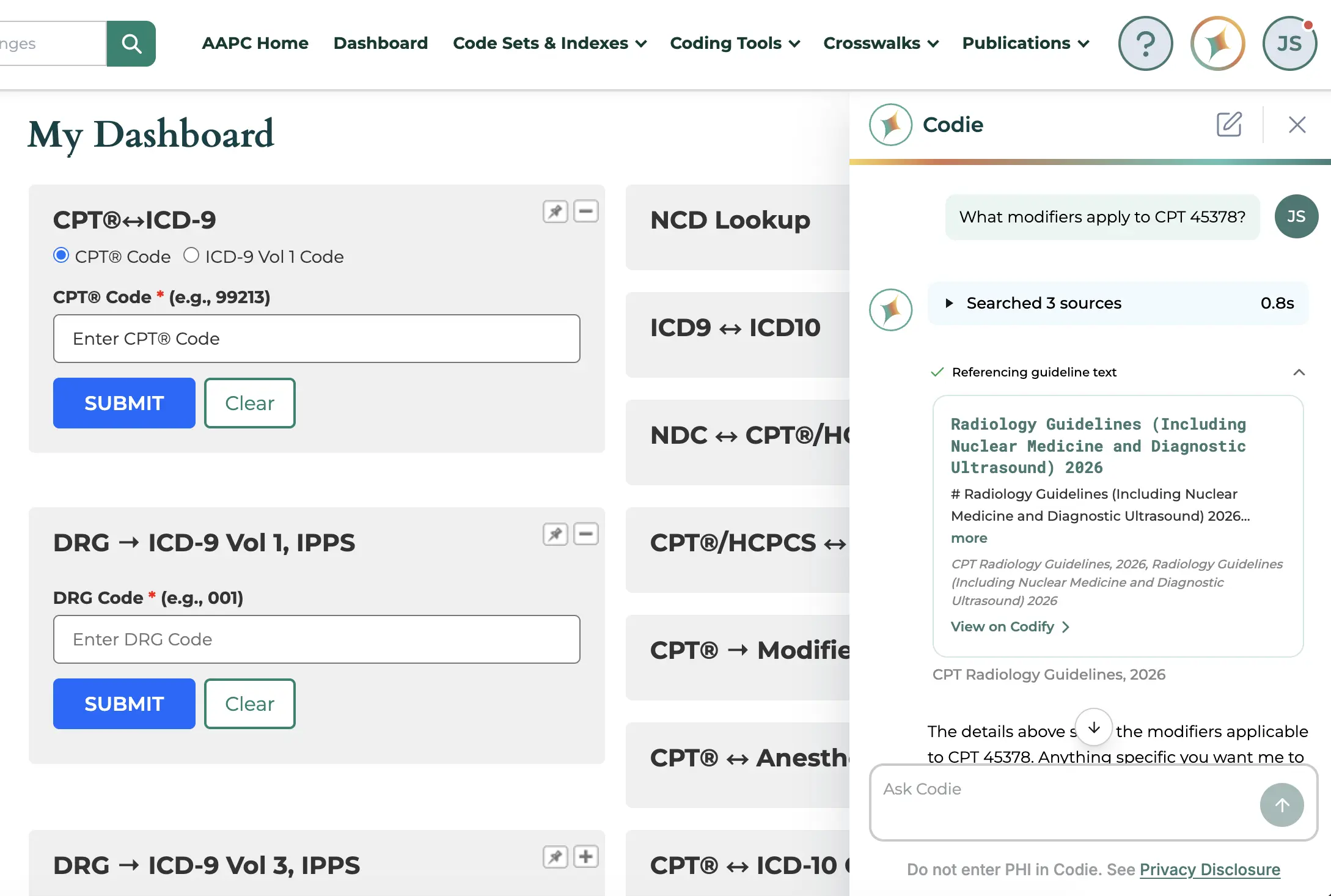The image size is (1331, 896).
Task: Pin the DRG → ICD-9 Vol 1, IPPS widget
Action: [x=555, y=534]
